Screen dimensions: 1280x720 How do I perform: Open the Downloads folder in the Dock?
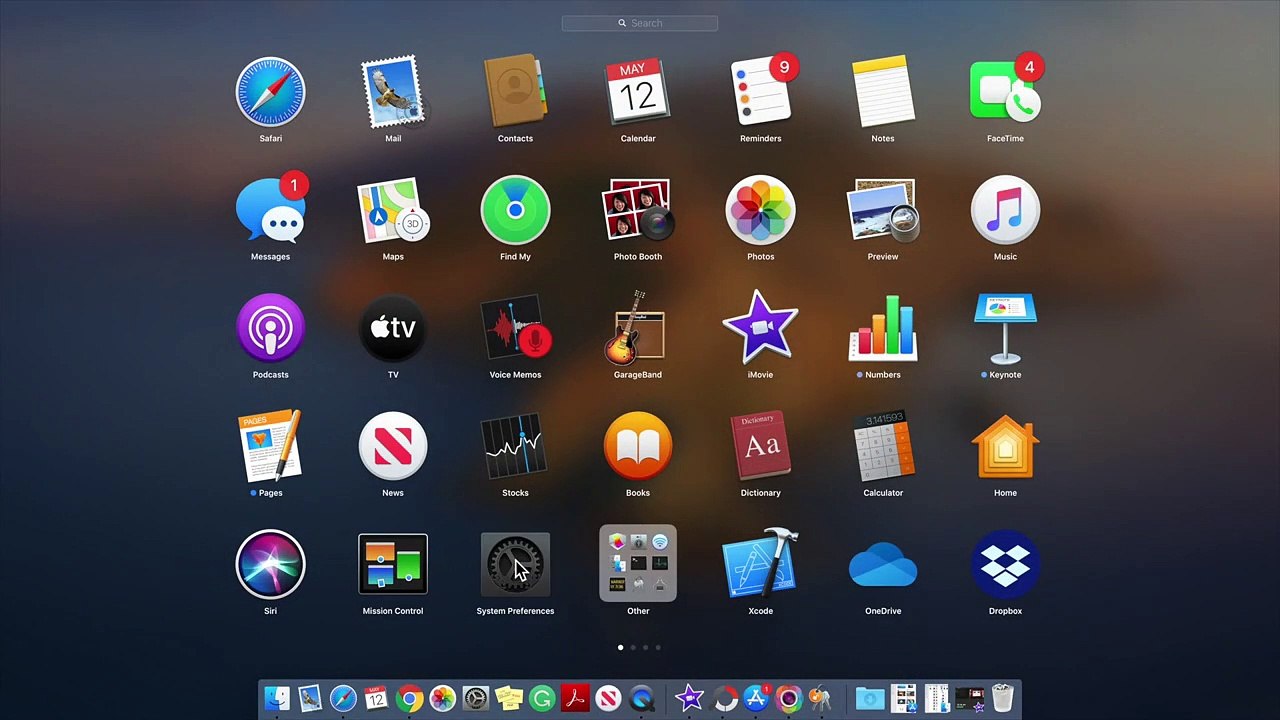click(870, 698)
